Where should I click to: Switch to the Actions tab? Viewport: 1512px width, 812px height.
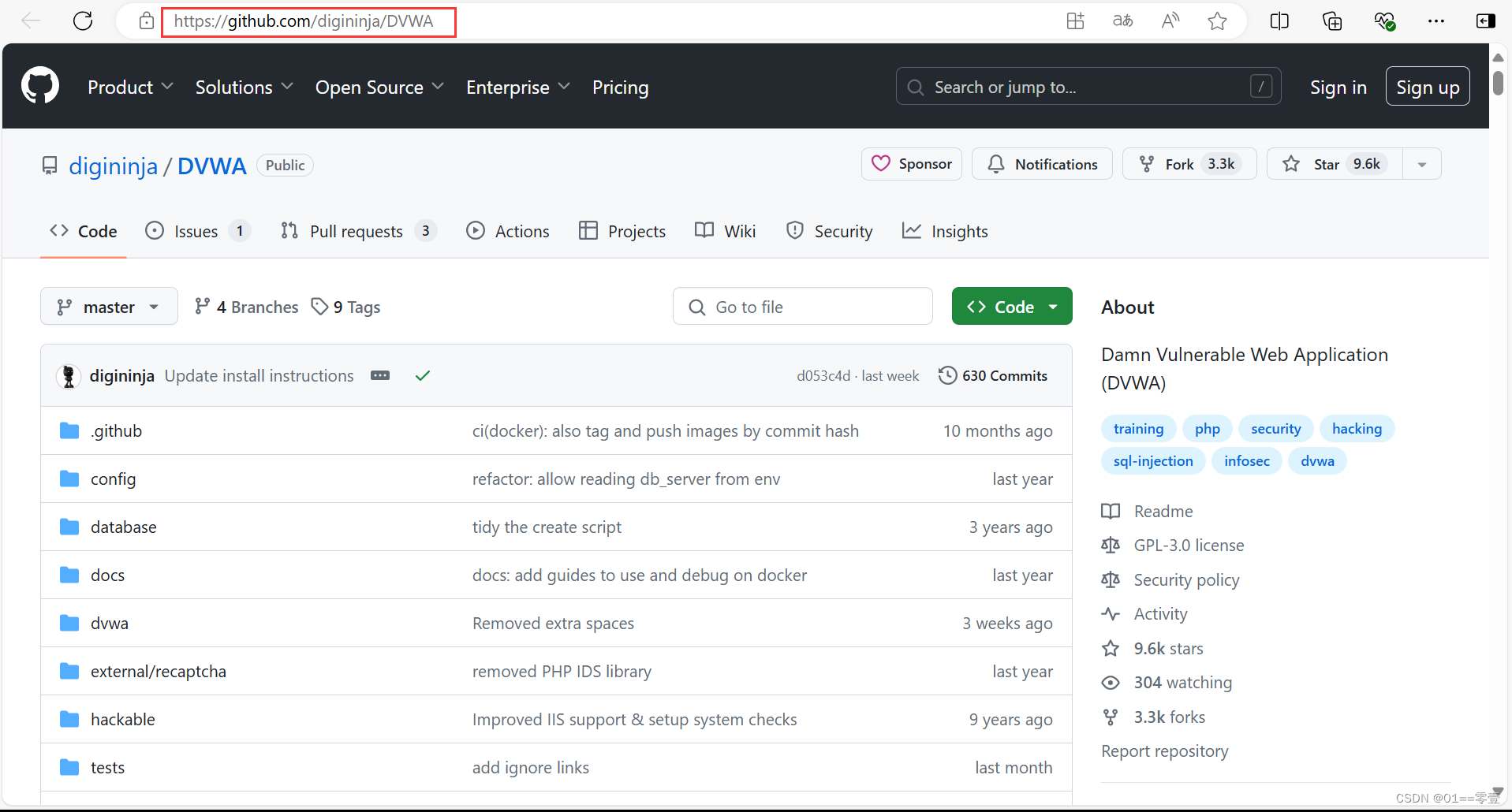(x=507, y=231)
